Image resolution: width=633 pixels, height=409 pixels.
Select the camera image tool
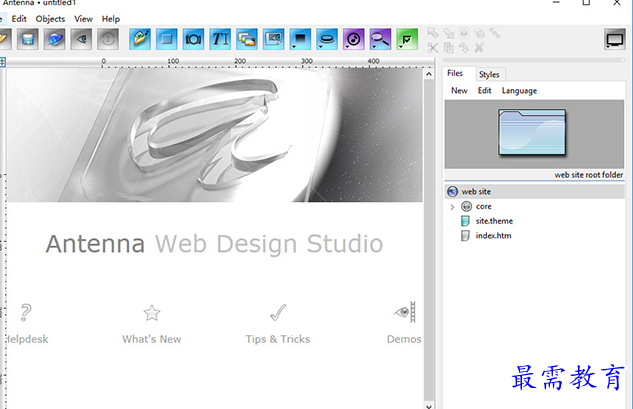click(193, 39)
